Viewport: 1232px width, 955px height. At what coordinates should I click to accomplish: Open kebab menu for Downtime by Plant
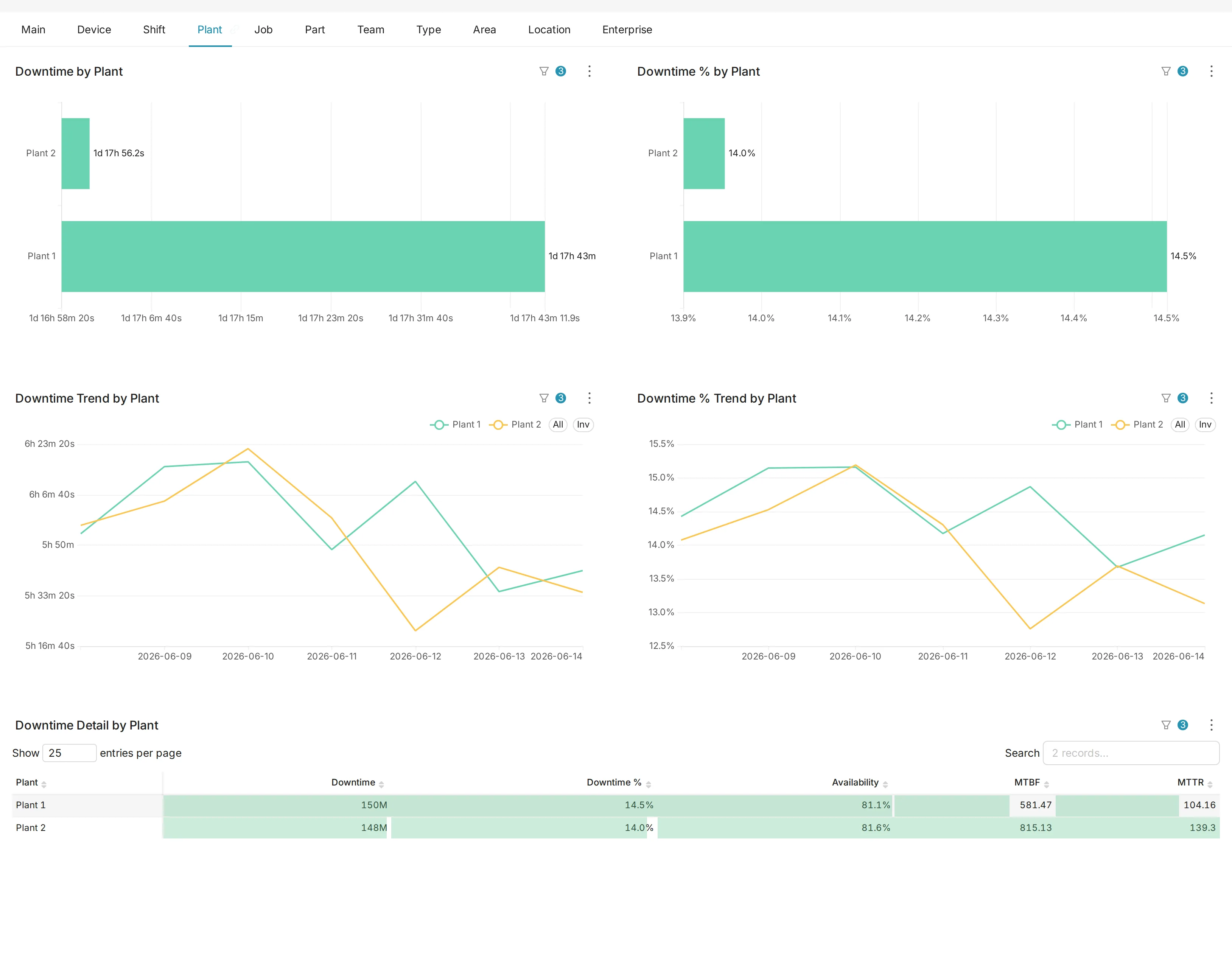pyautogui.click(x=590, y=71)
